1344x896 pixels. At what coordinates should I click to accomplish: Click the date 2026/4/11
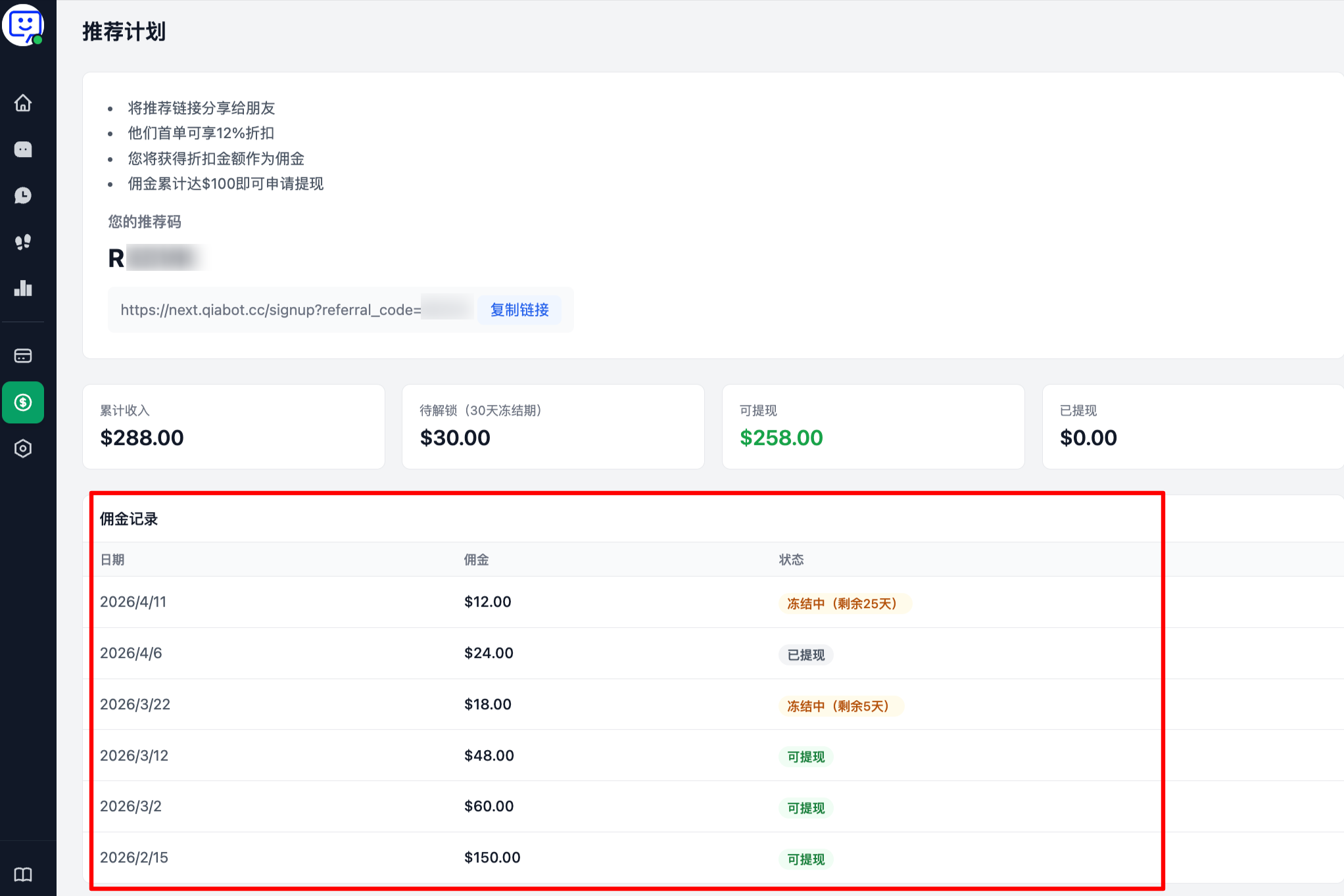(133, 601)
